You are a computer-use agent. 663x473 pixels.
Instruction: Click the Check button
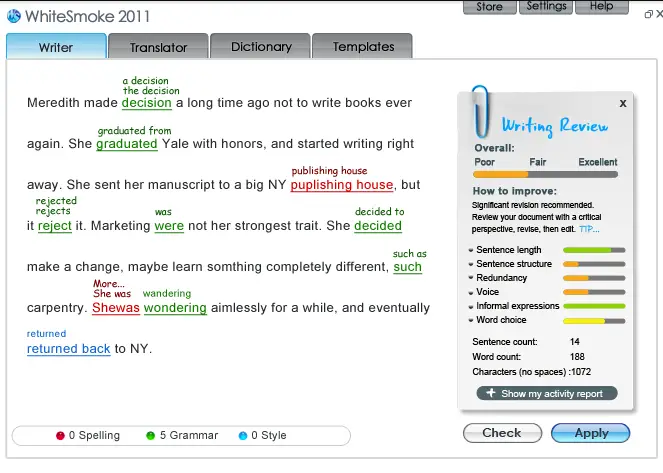(x=502, y=433)
